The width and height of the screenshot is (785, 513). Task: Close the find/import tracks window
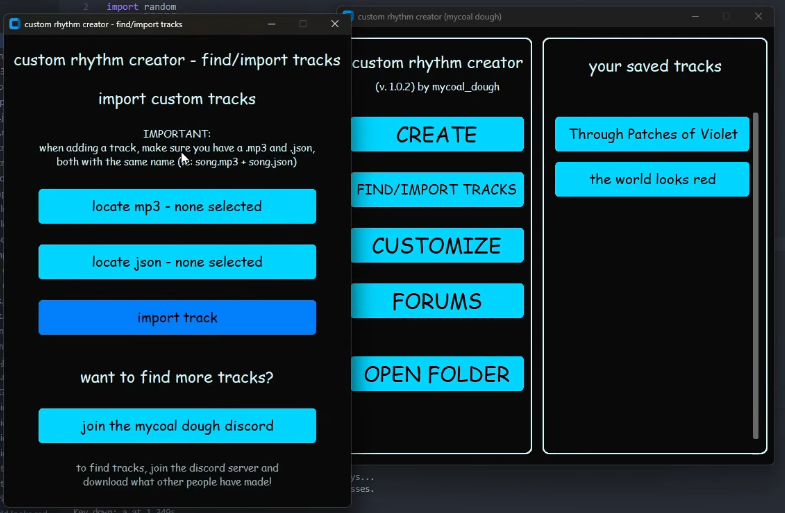point(335,24)
